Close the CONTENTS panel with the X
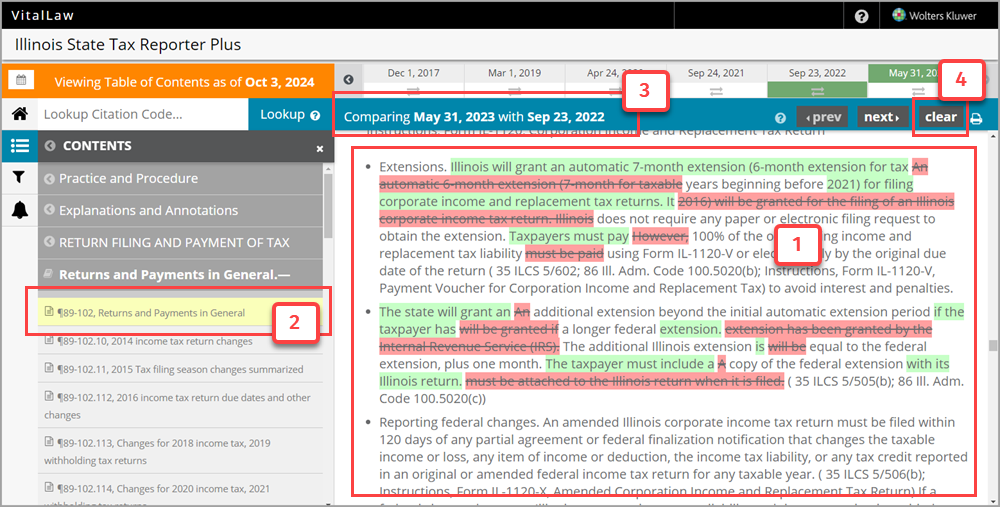The width and height of the screenshot is (1000, 507). (320, 149)
